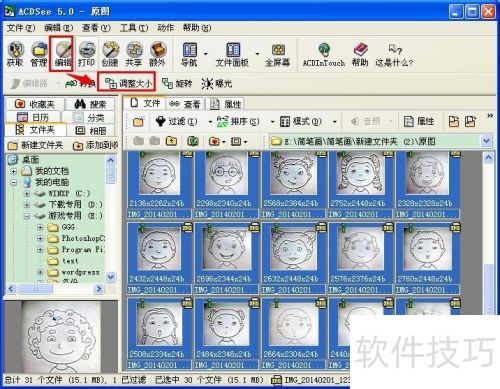Open the 编辑 (Edit) menu
Viewport: 500px width, 389px height.
tap(58, 28)
